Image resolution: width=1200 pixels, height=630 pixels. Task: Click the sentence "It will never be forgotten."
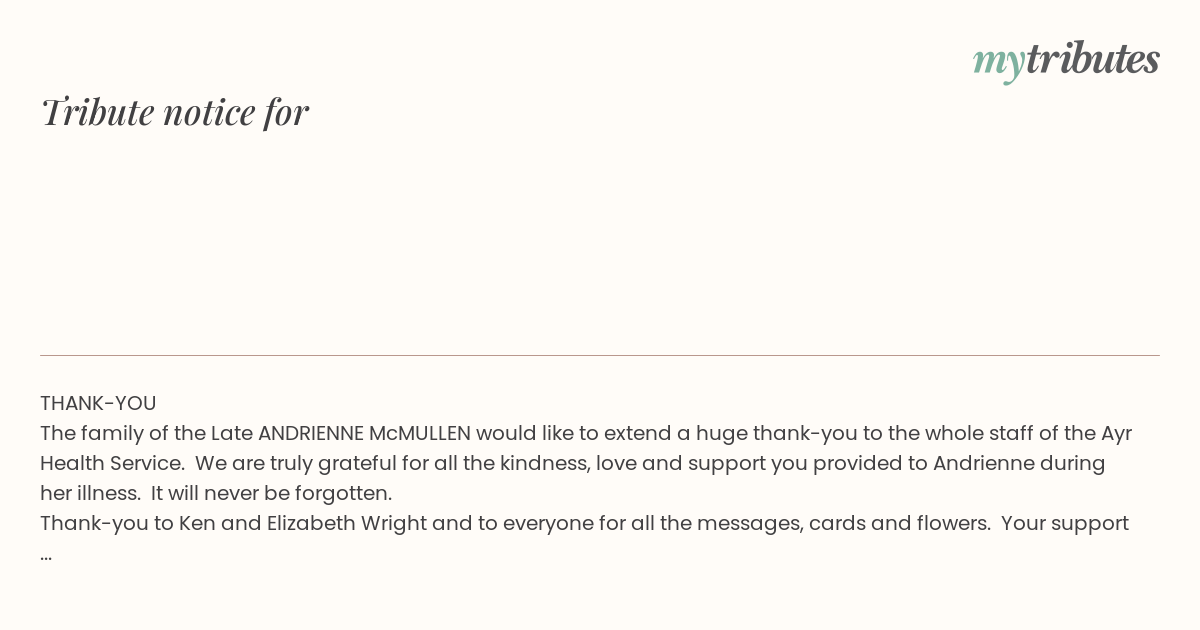pyautogui.click(x=271, y=493)
